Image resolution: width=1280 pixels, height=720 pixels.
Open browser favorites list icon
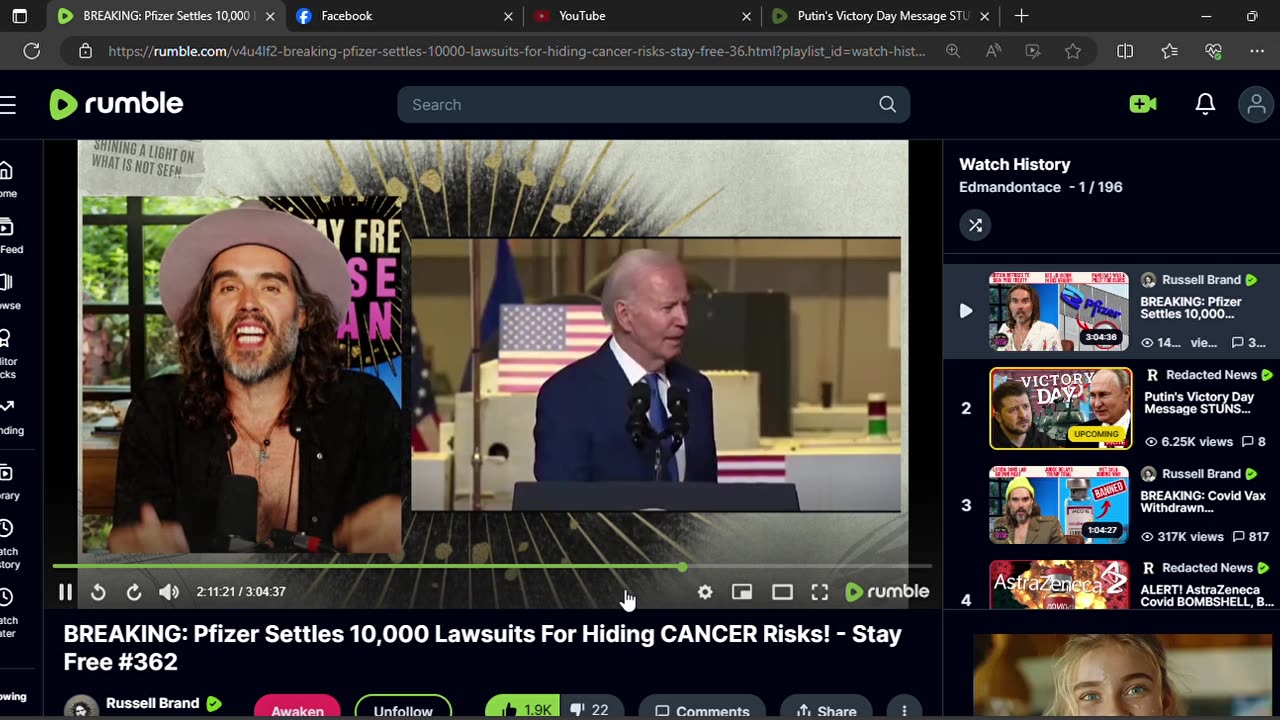(1169, 51)
